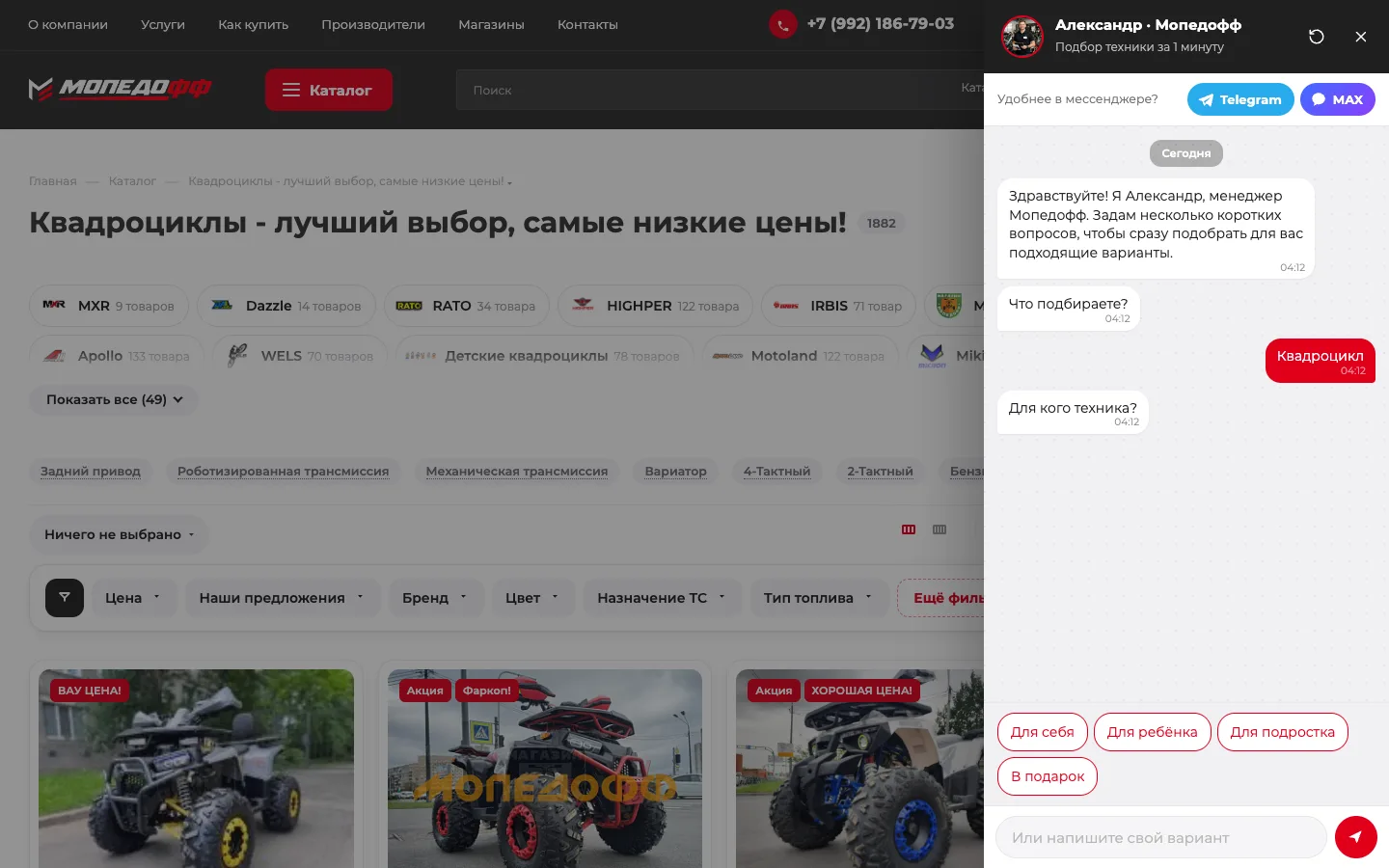Image resolution: width=1389 pixels, height=868 pixels.
Task: Choose the В подарок reply
Action: click(x=1048, y=776)
